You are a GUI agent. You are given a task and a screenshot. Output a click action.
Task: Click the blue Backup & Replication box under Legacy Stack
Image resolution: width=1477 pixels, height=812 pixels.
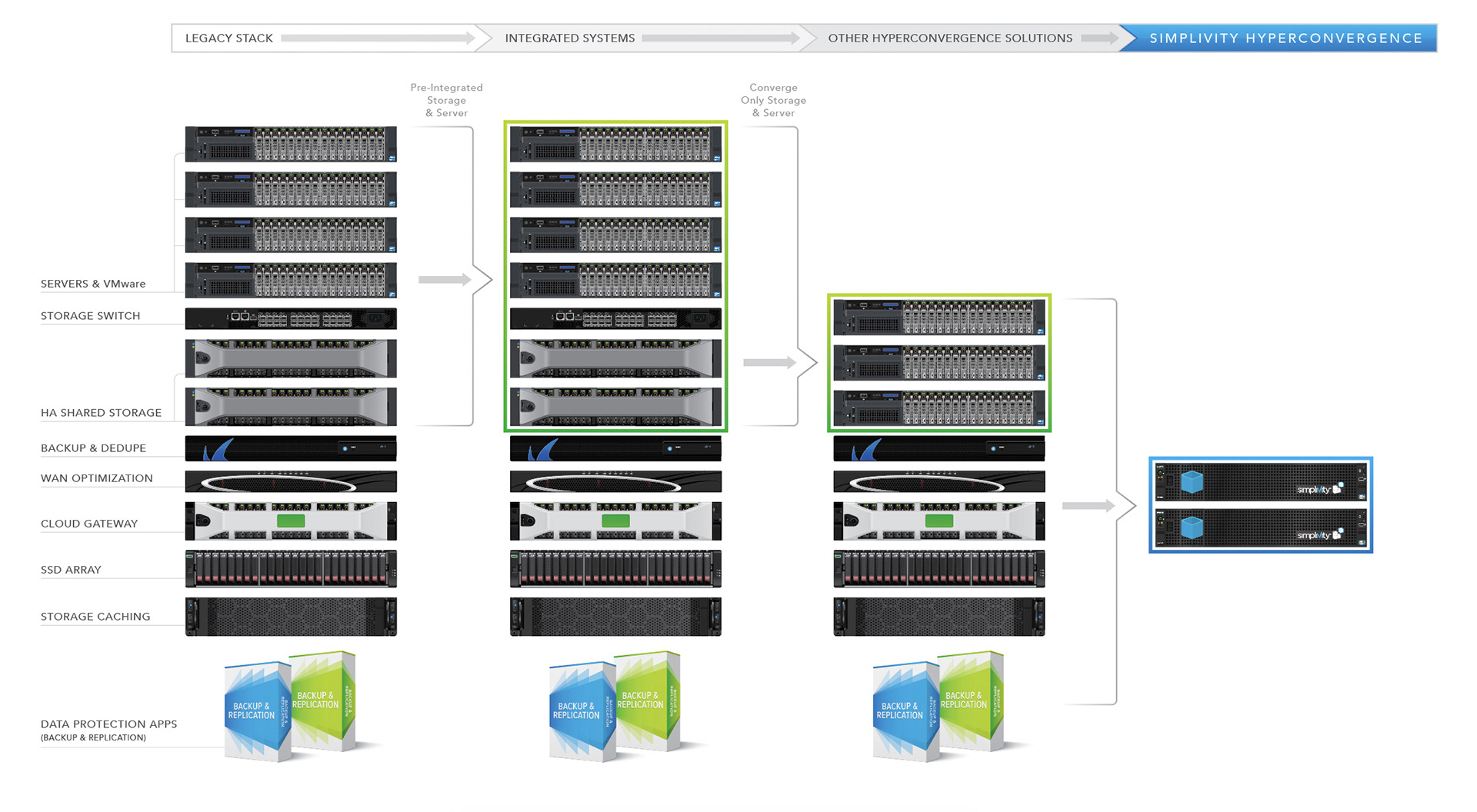(x=252, y=711)
